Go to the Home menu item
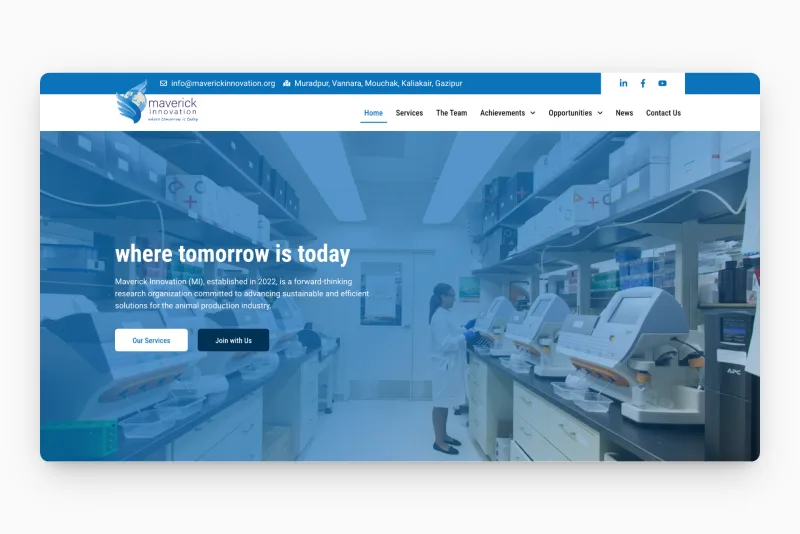The width and height of the screenshot is (800, 534). [x=373, y=113]
